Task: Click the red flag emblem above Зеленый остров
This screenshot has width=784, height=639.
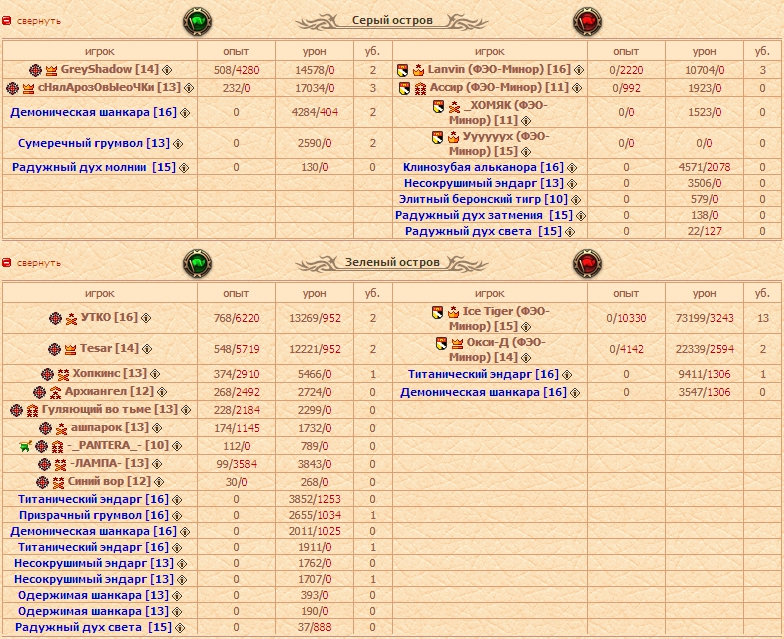Action: click(587, 264)
